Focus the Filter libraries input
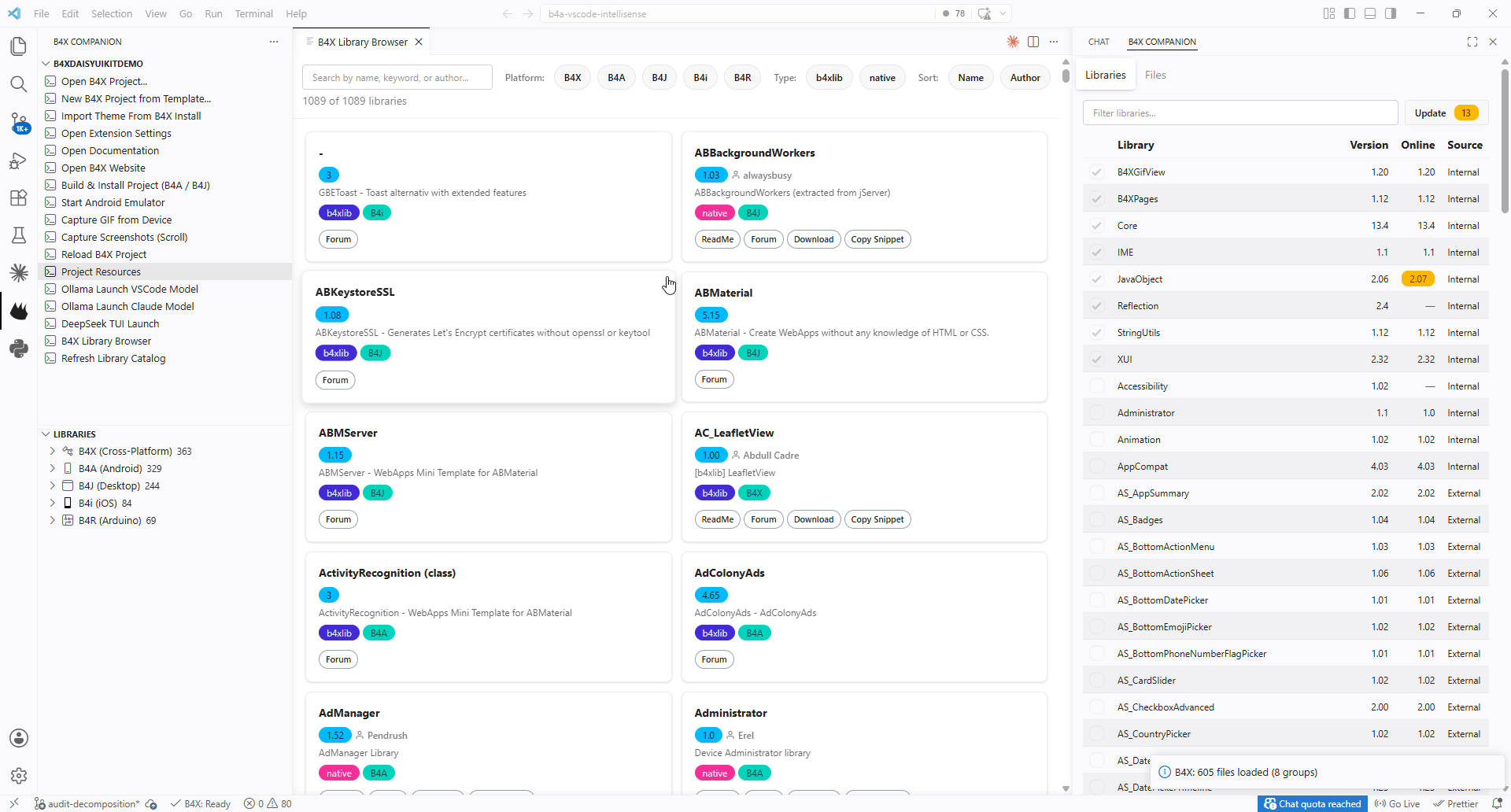Image resolution: width=1511 pixels, height=812 pixels. [x=1240, y=113]
